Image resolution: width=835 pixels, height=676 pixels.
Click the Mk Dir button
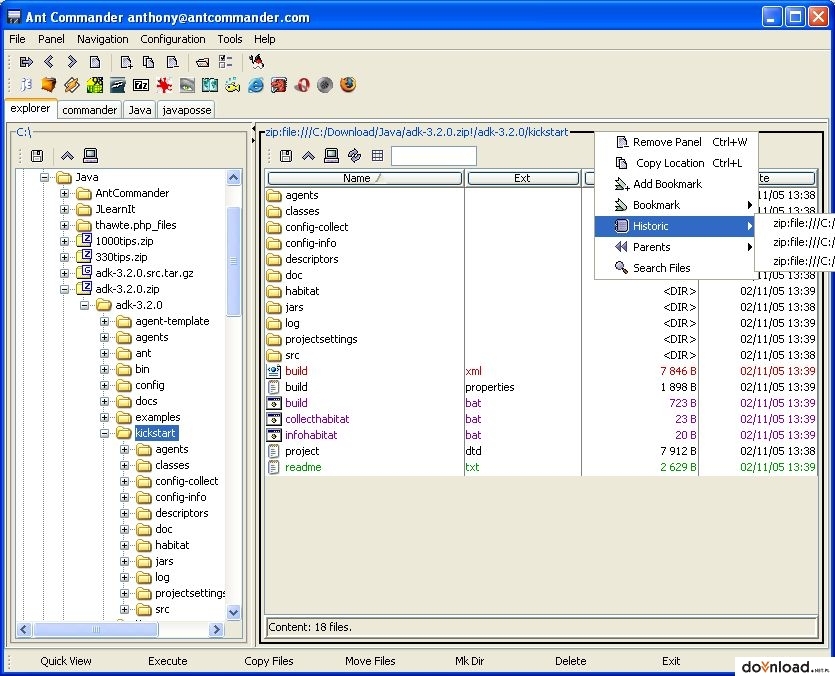coord(469,661)
